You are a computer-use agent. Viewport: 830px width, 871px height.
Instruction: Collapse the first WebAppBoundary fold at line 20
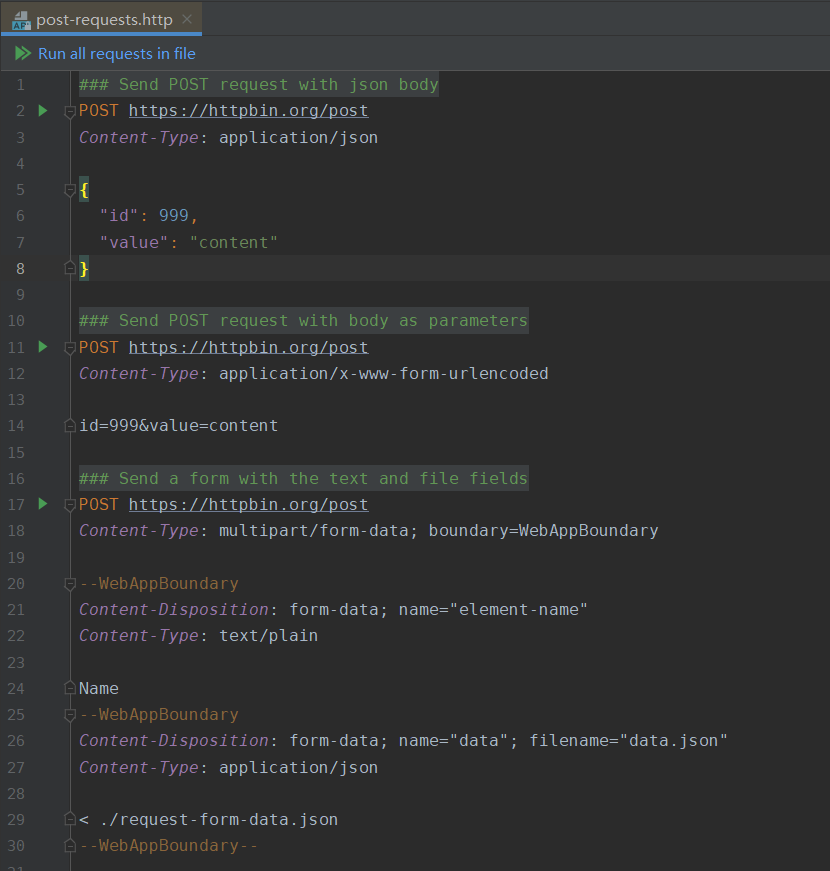[x=70, y=584]
